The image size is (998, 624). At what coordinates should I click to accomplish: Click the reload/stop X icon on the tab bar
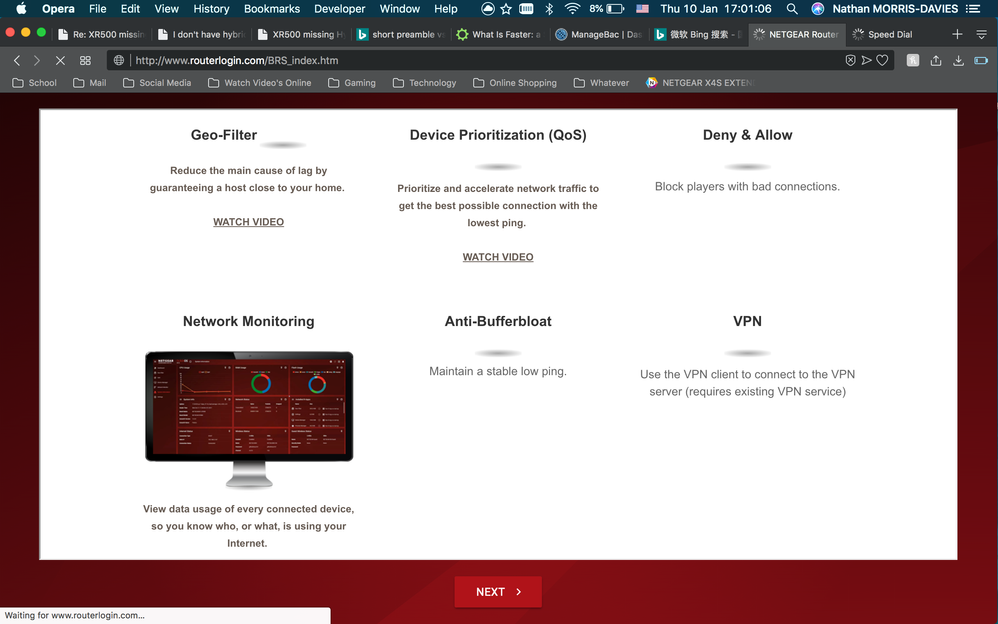(60, 60)
